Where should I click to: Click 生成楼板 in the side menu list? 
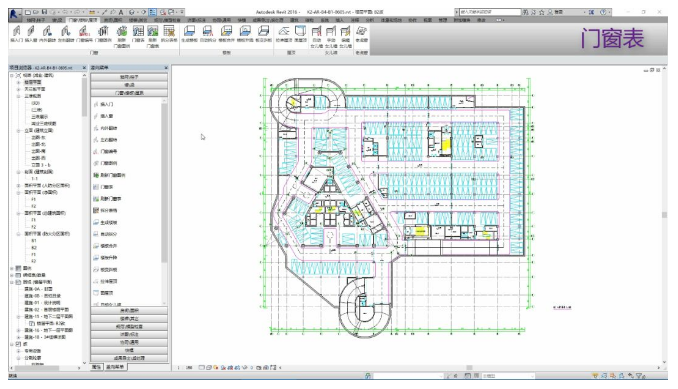105,223
